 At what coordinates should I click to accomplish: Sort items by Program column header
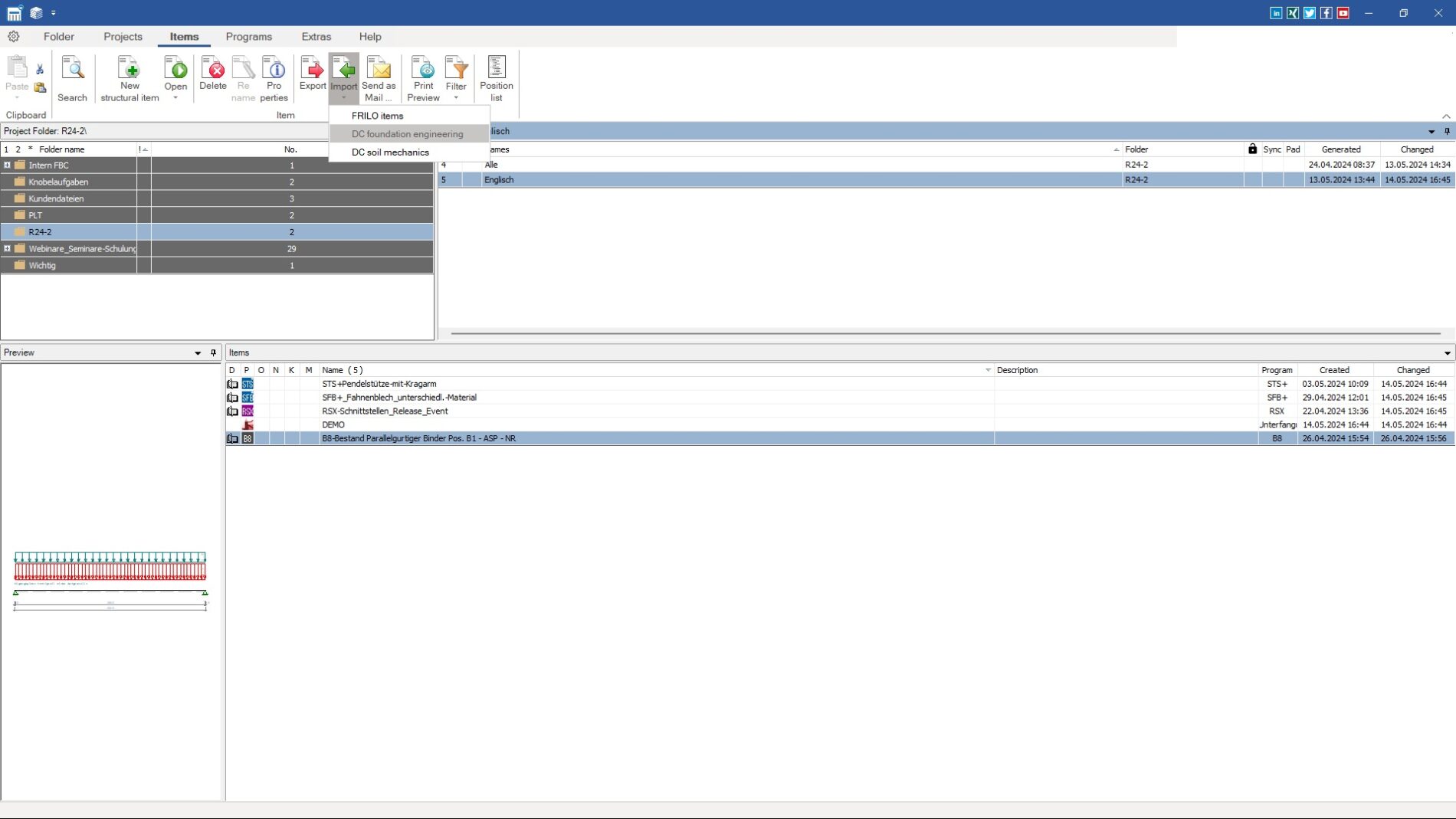click(x=1277, y=370)
